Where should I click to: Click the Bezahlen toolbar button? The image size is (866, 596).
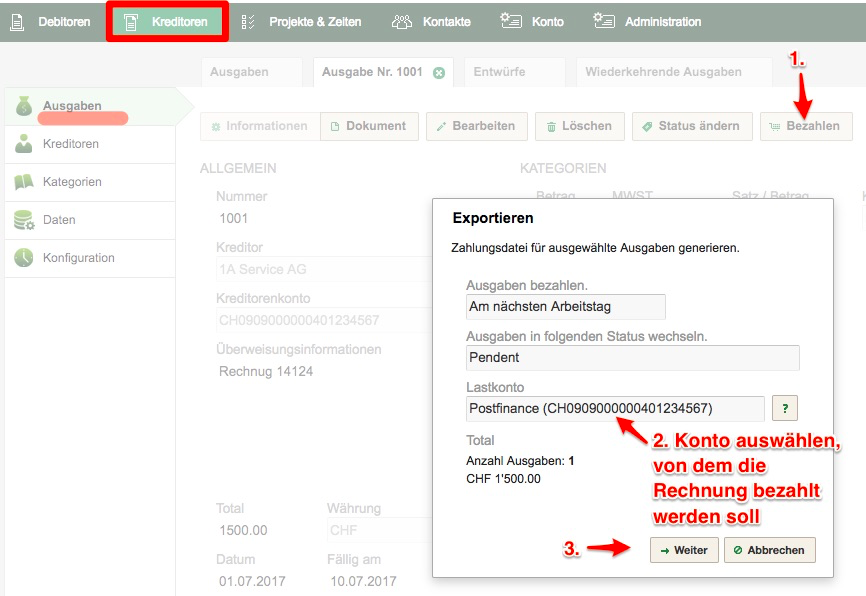(x=806, y=126)
